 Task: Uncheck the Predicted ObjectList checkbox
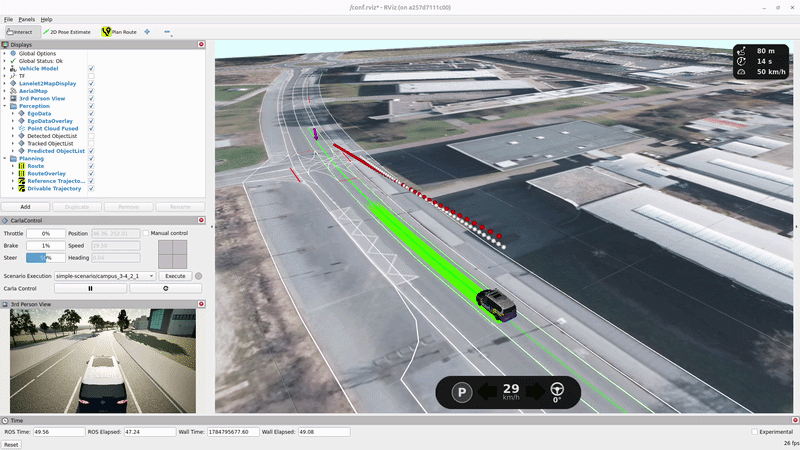pos(91,151)
